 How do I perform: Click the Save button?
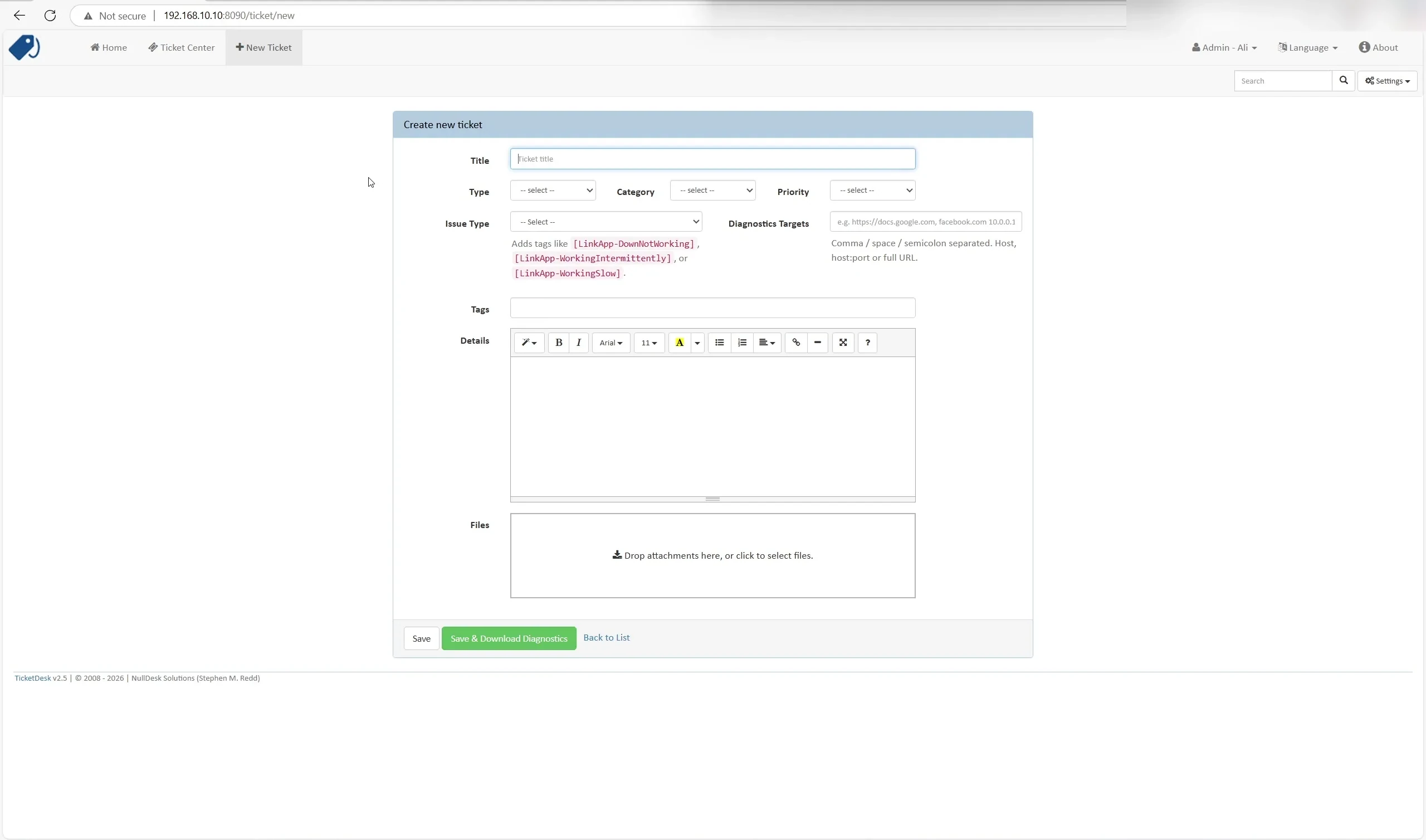(421, 638)
